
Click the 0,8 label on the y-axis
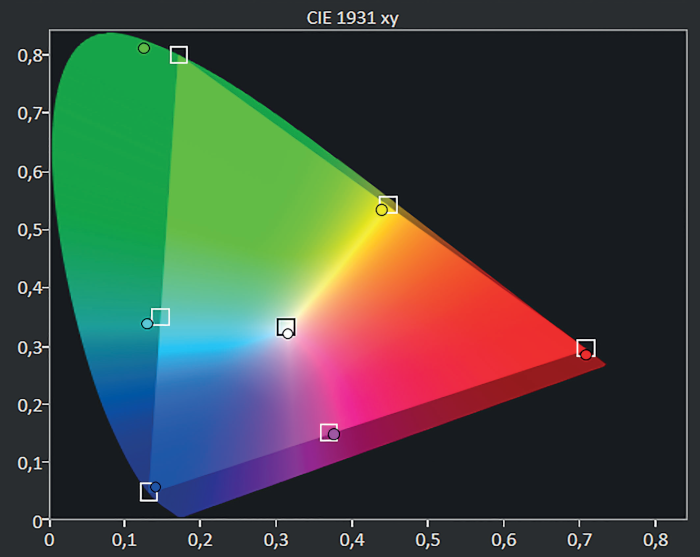click(27, 55)
